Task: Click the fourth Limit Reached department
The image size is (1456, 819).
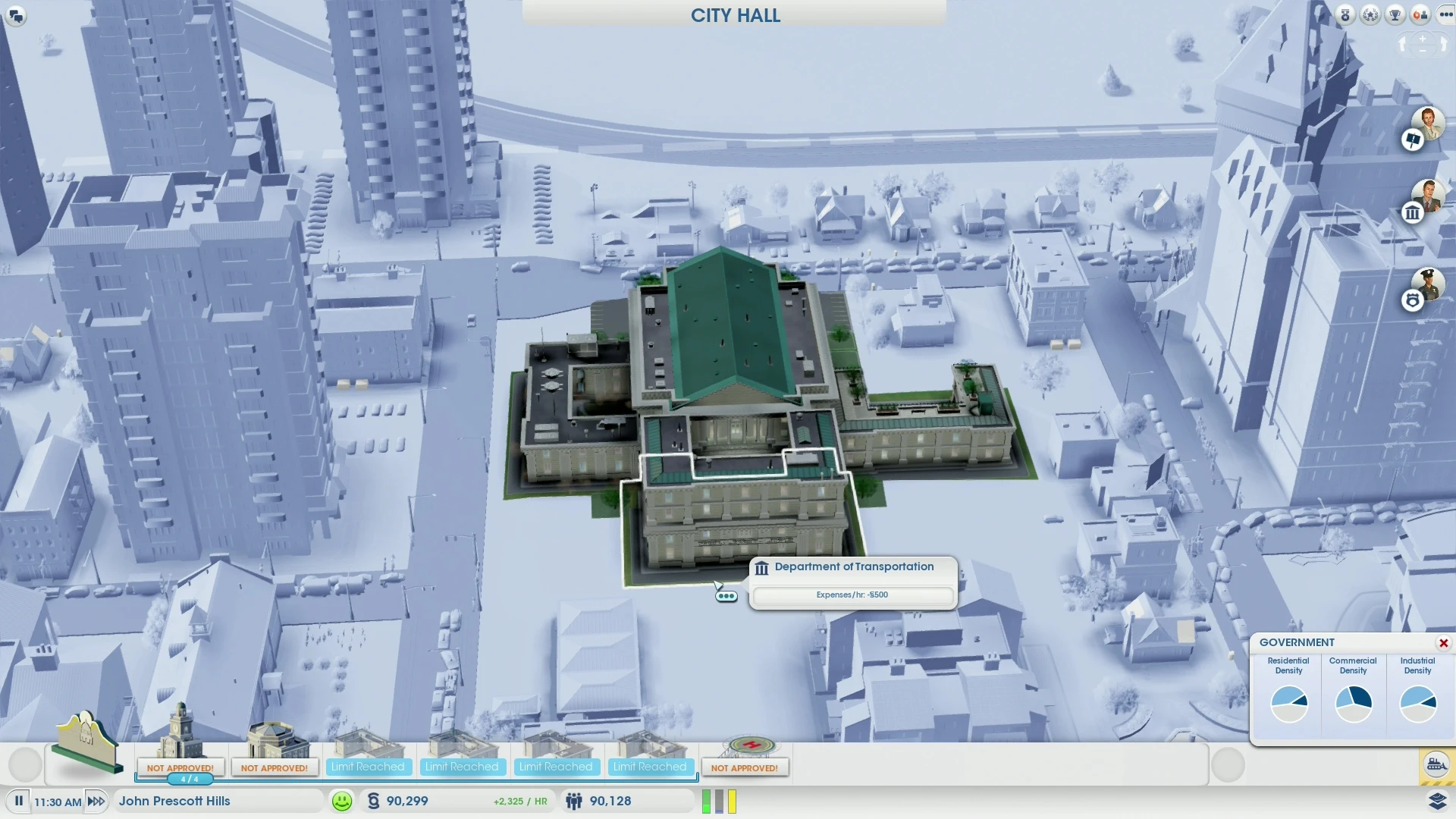Action: [650, 767]
